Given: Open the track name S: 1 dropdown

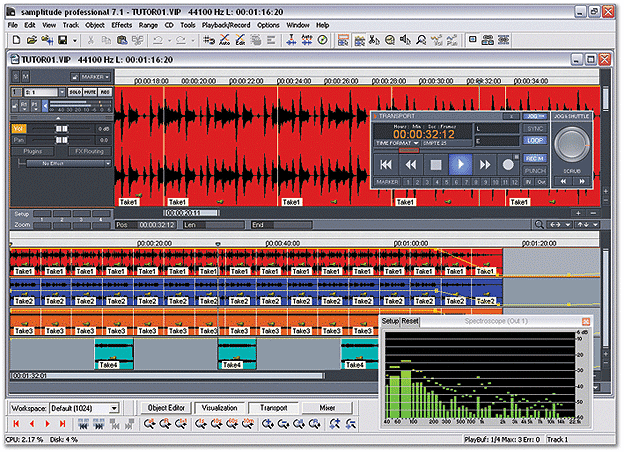Looking at the screenshot, I should [62, 92].
